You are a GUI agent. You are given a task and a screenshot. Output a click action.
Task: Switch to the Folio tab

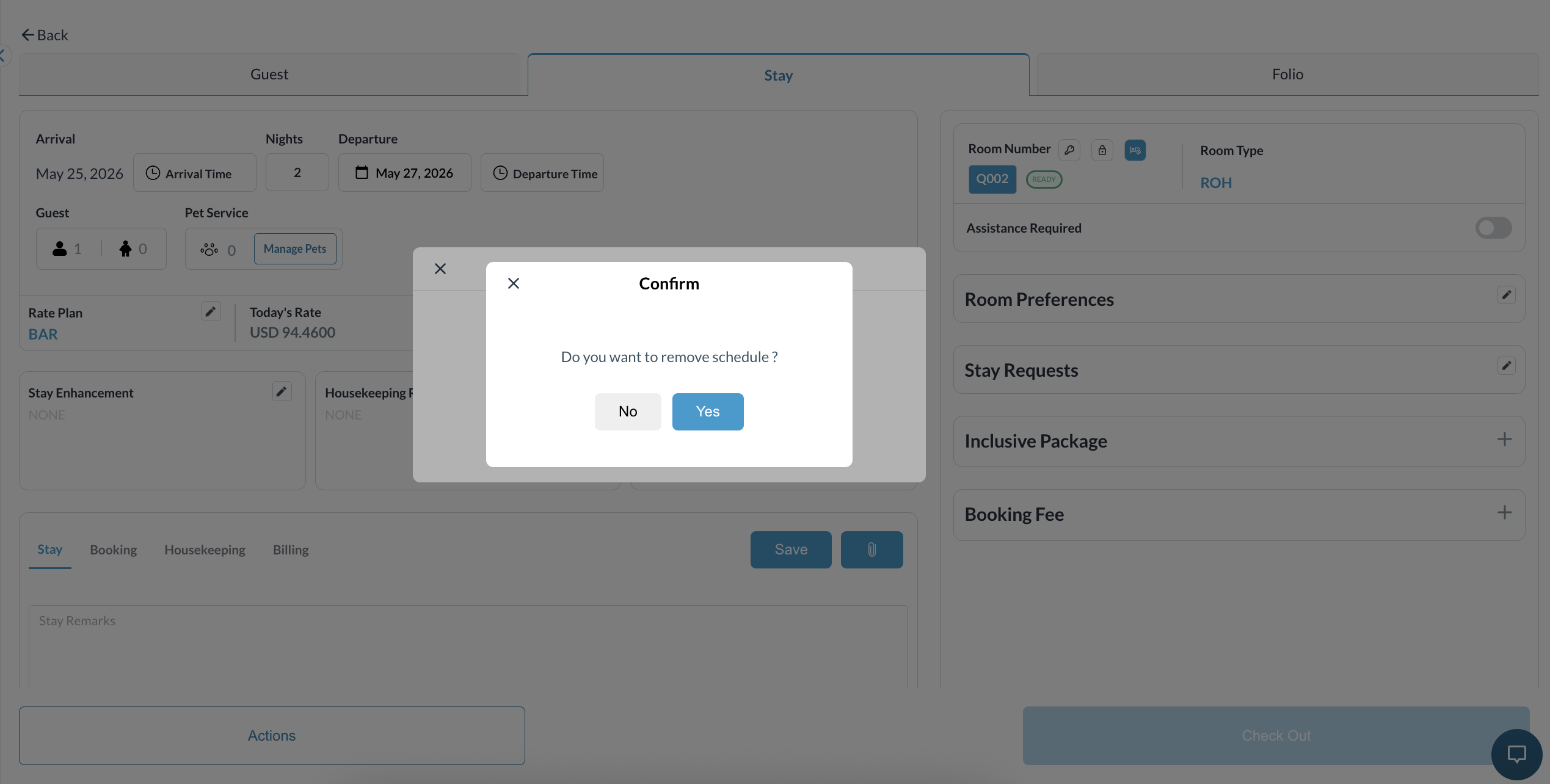(1288, 74)
